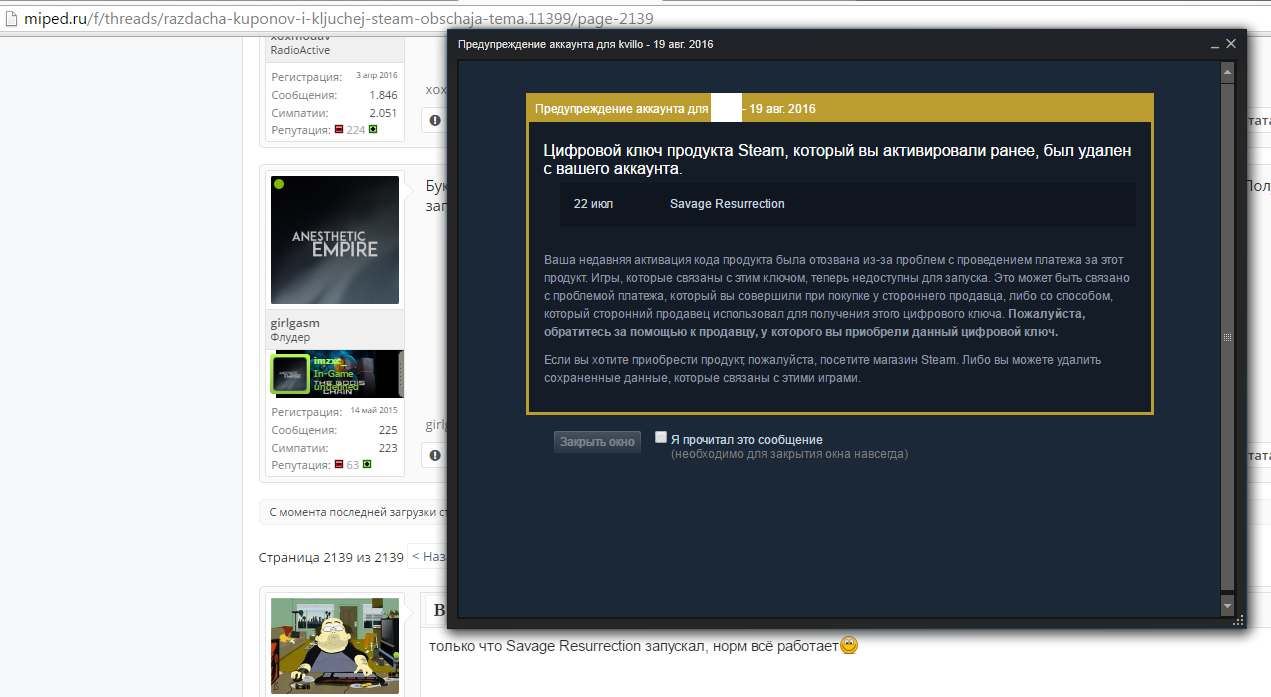Click 'Сообщения: 225' message count of girlgasm

coord(335,430)
